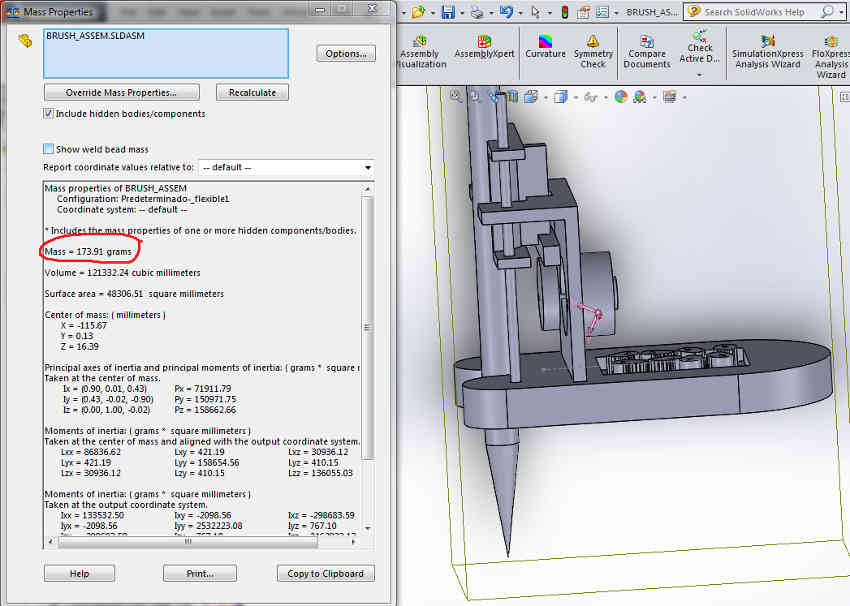Viewport: 850px width, 606px height.
Task: Click Override Mass Properties button
Action: pyautogui.click(x=124, y=92)
